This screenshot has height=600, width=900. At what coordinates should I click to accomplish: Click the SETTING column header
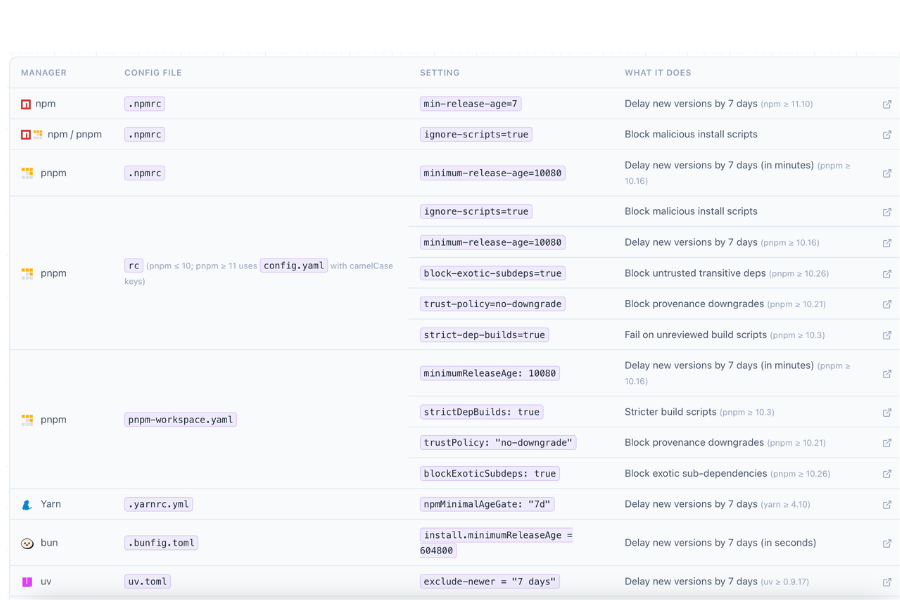(x=440, y=73)
